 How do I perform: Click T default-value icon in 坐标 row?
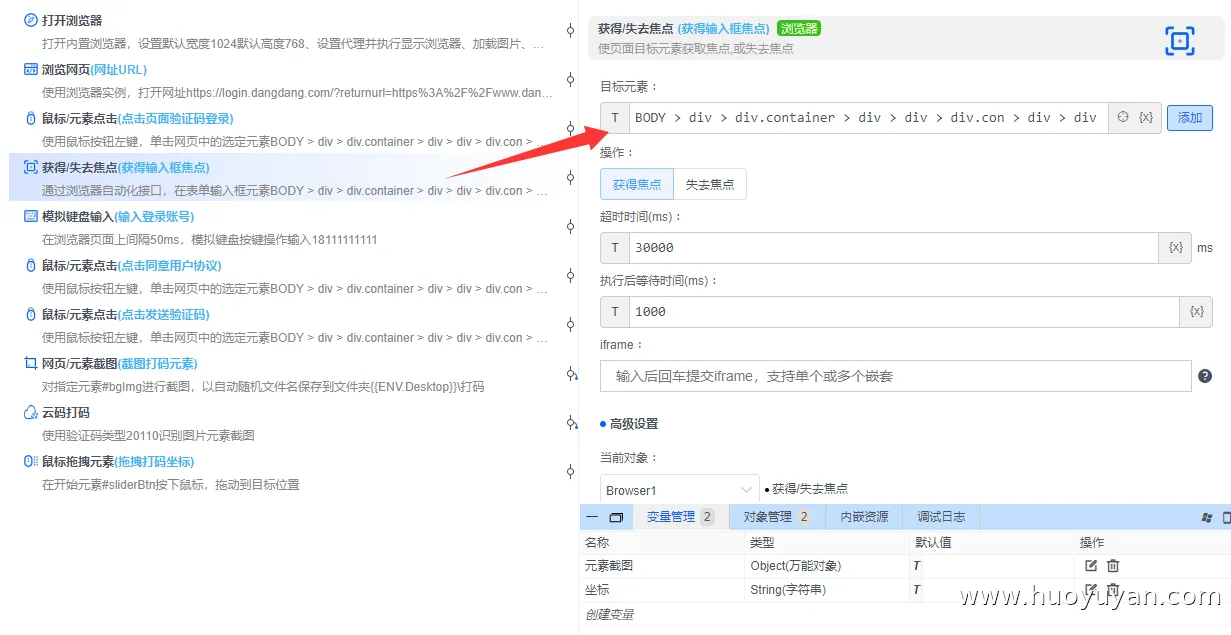[917, 590]
